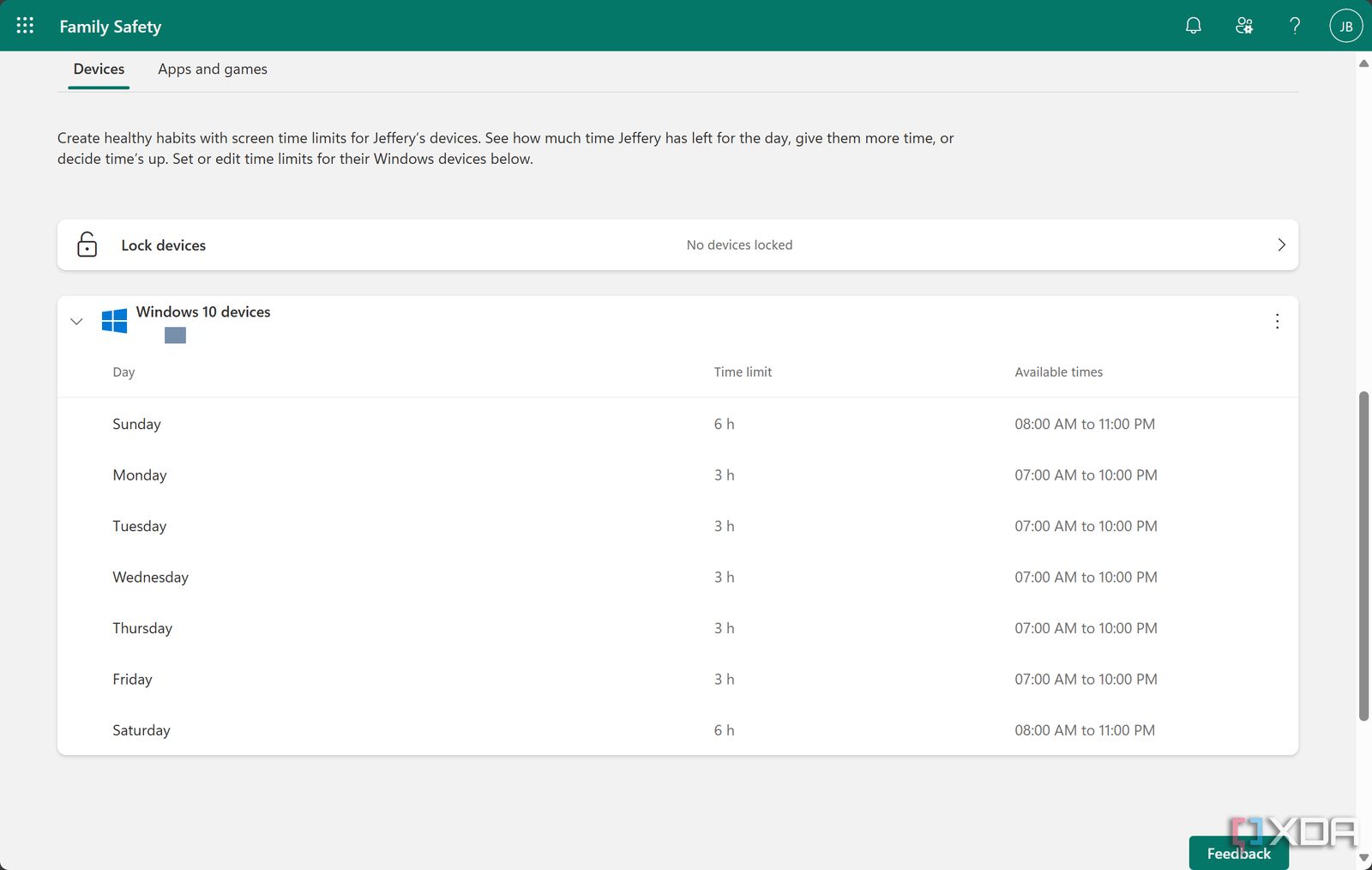Screen dimensions: 1372x870
Task: Open the Wednesday schedule row
Action: tap(151, 577)
